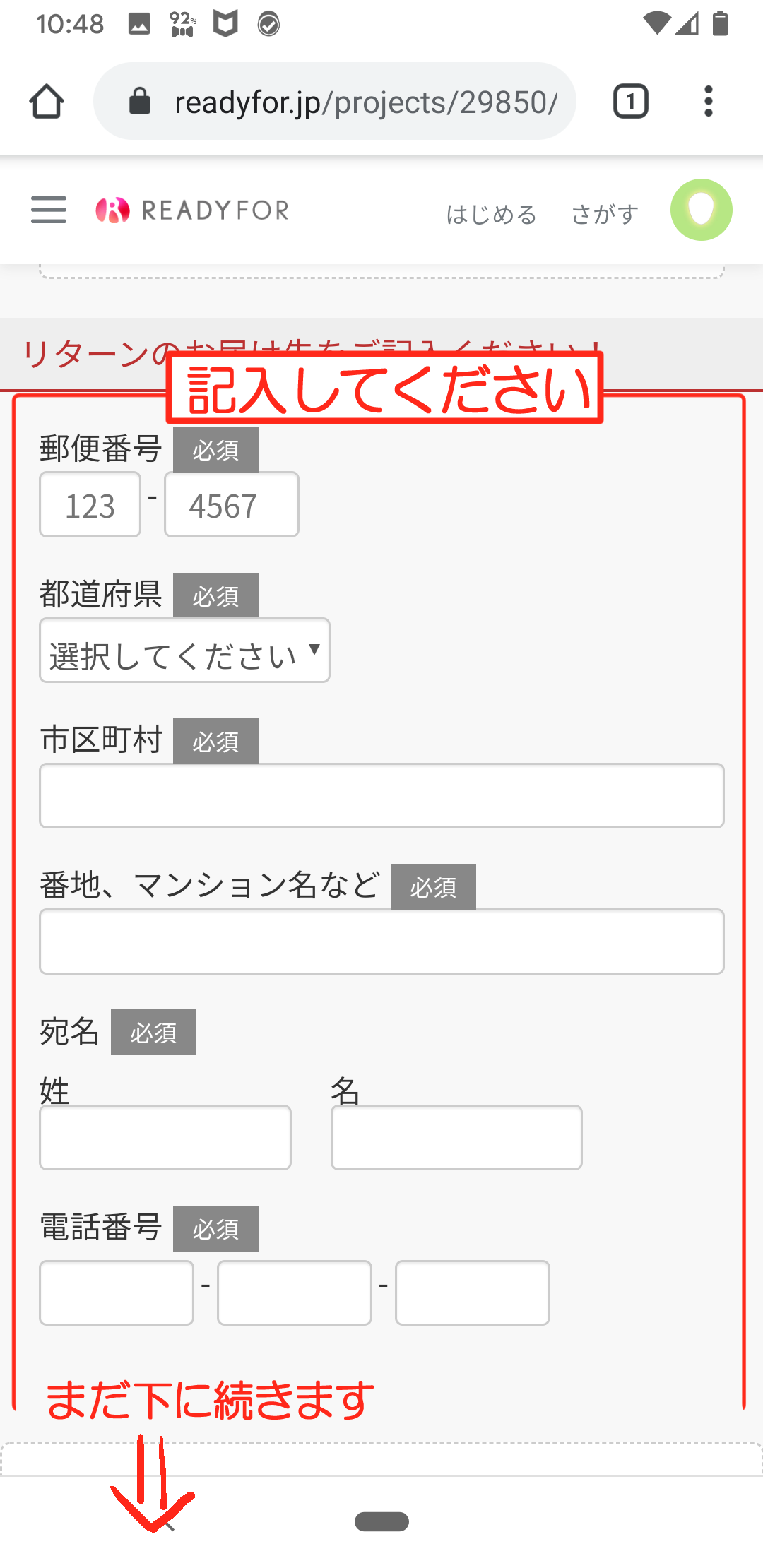Open the tab switcher showing 1

(x=630, y=101)
